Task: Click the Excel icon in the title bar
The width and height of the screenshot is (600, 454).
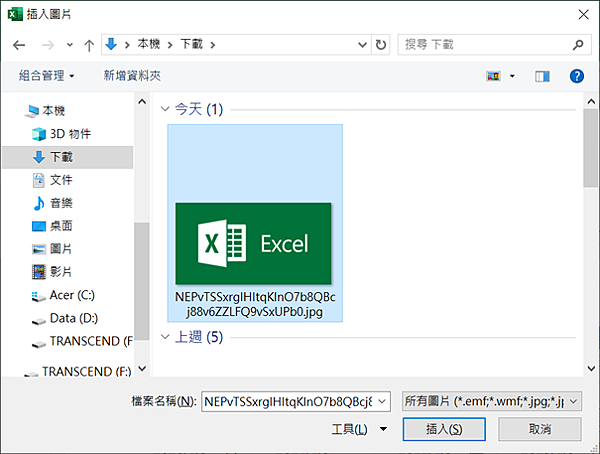Action: point(15,14)
